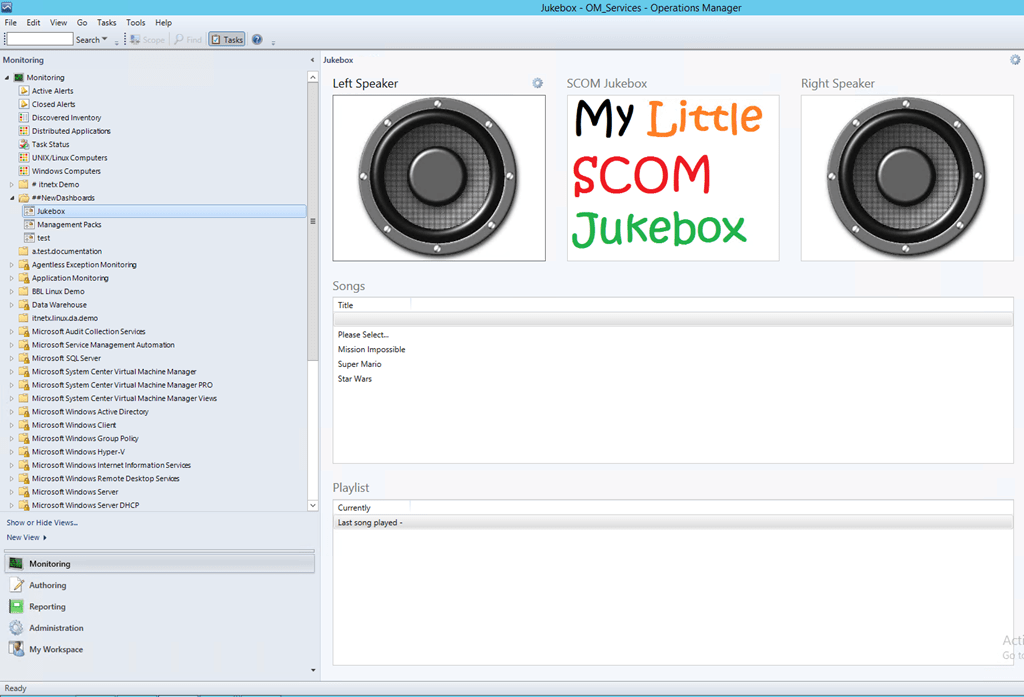Select the Authoring workspace pencil icon
1024x697 pixels.
tap(16, 585)
